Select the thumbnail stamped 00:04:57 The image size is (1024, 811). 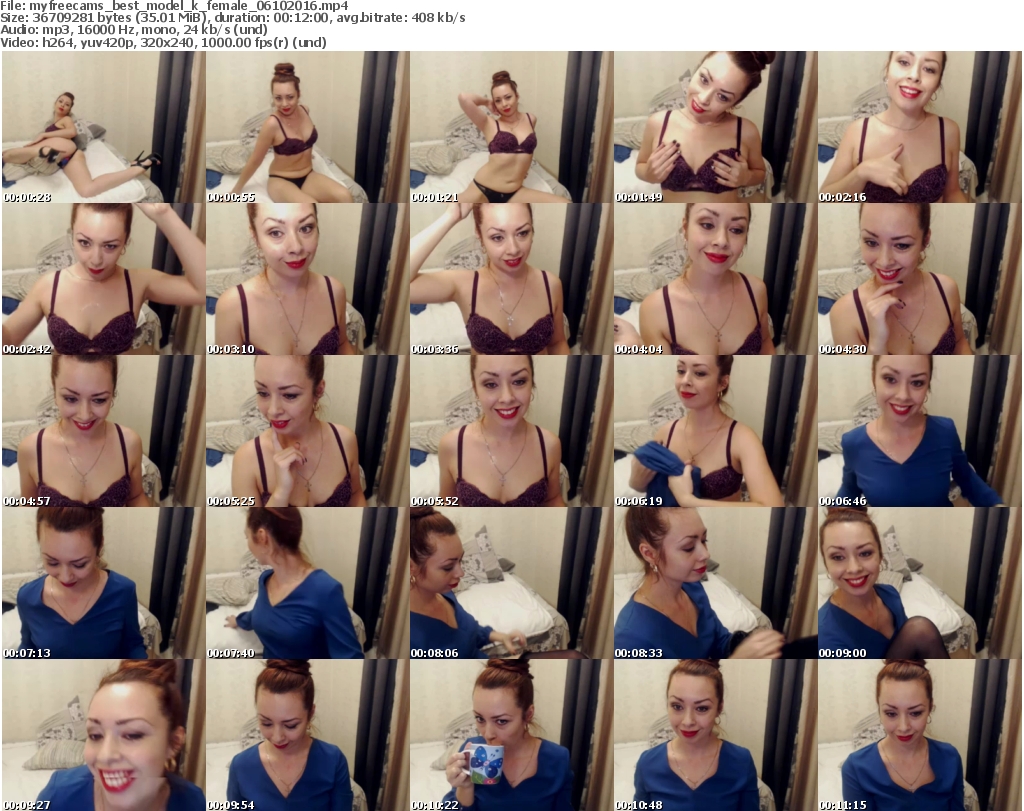pyautogui.click(x=103, y=431)
